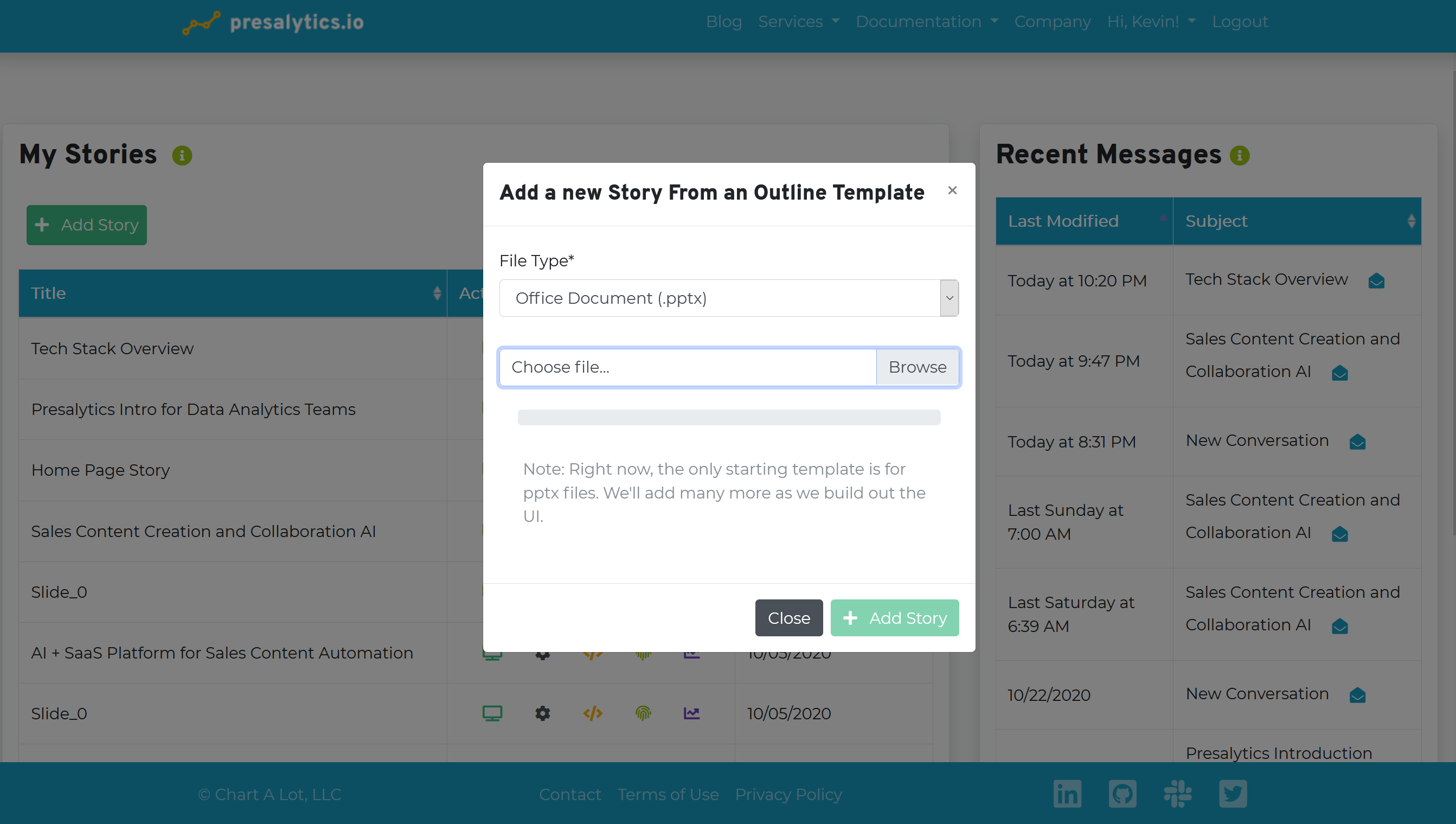Open the Documentation menu
Image resolution: width=1456 pixels, height=824 pixels.
926,22
